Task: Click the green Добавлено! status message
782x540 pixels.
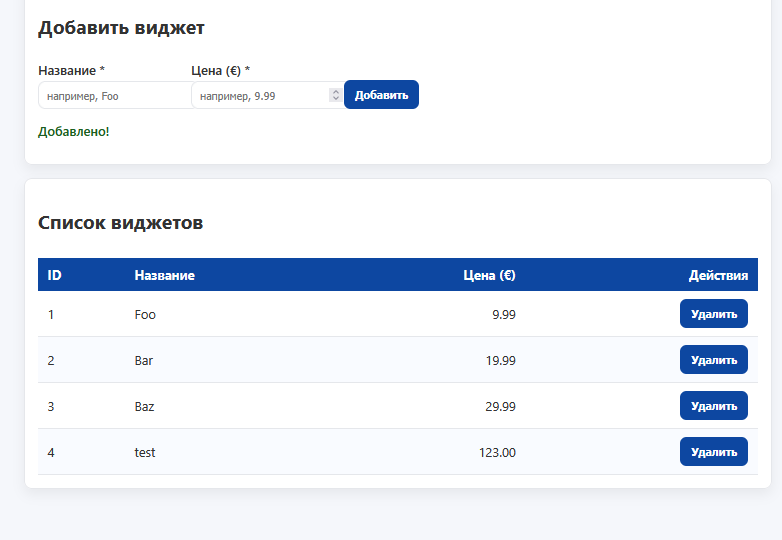Action: pos(74,132)
